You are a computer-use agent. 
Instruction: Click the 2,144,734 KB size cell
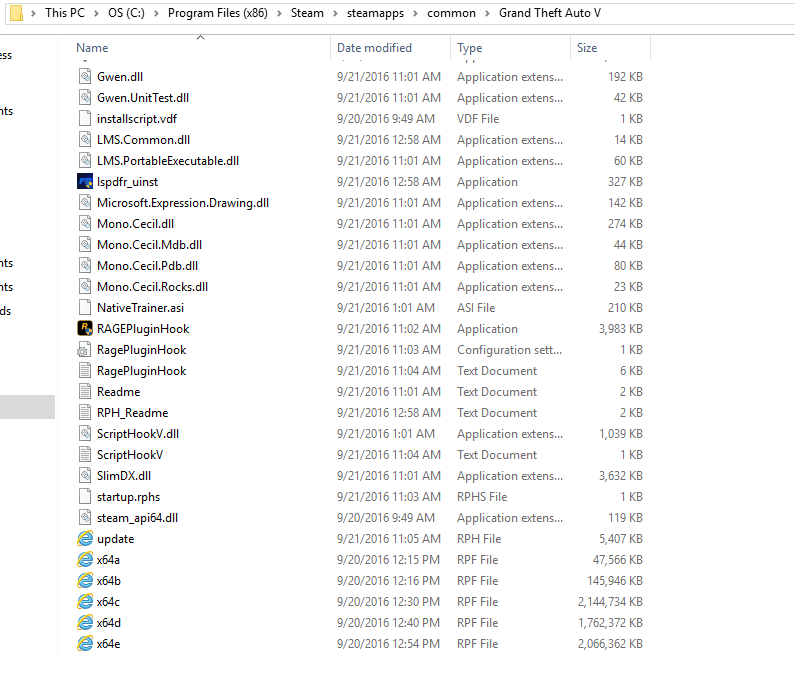click(610, 602)
